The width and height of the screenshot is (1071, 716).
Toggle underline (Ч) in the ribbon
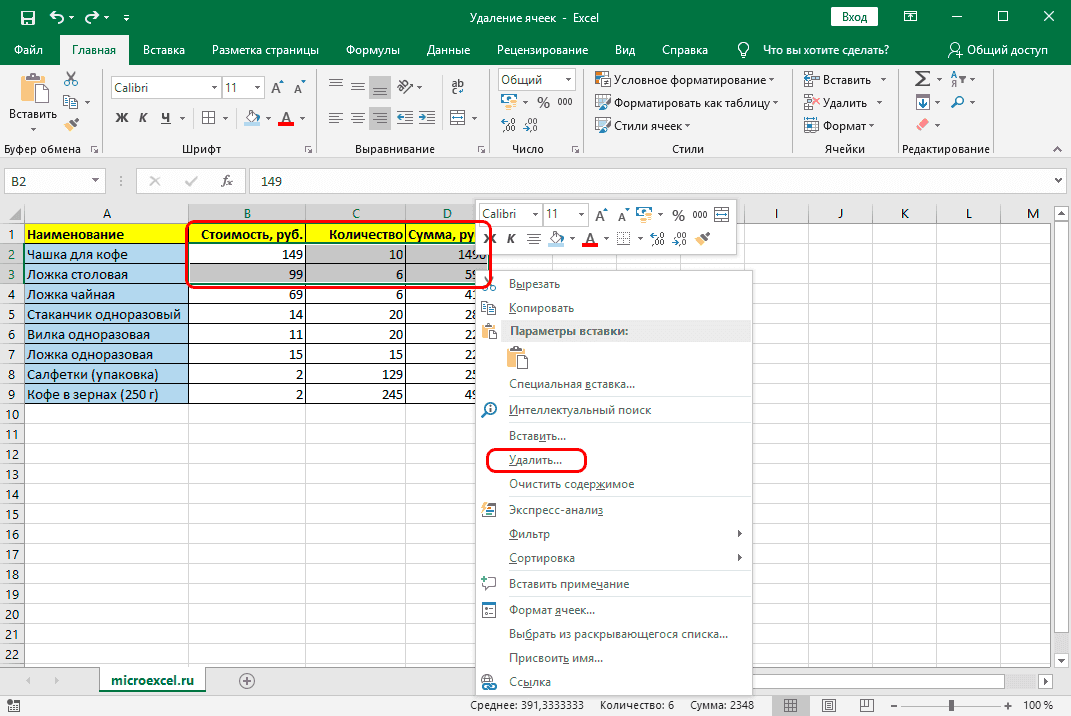(x=166, y=118)
